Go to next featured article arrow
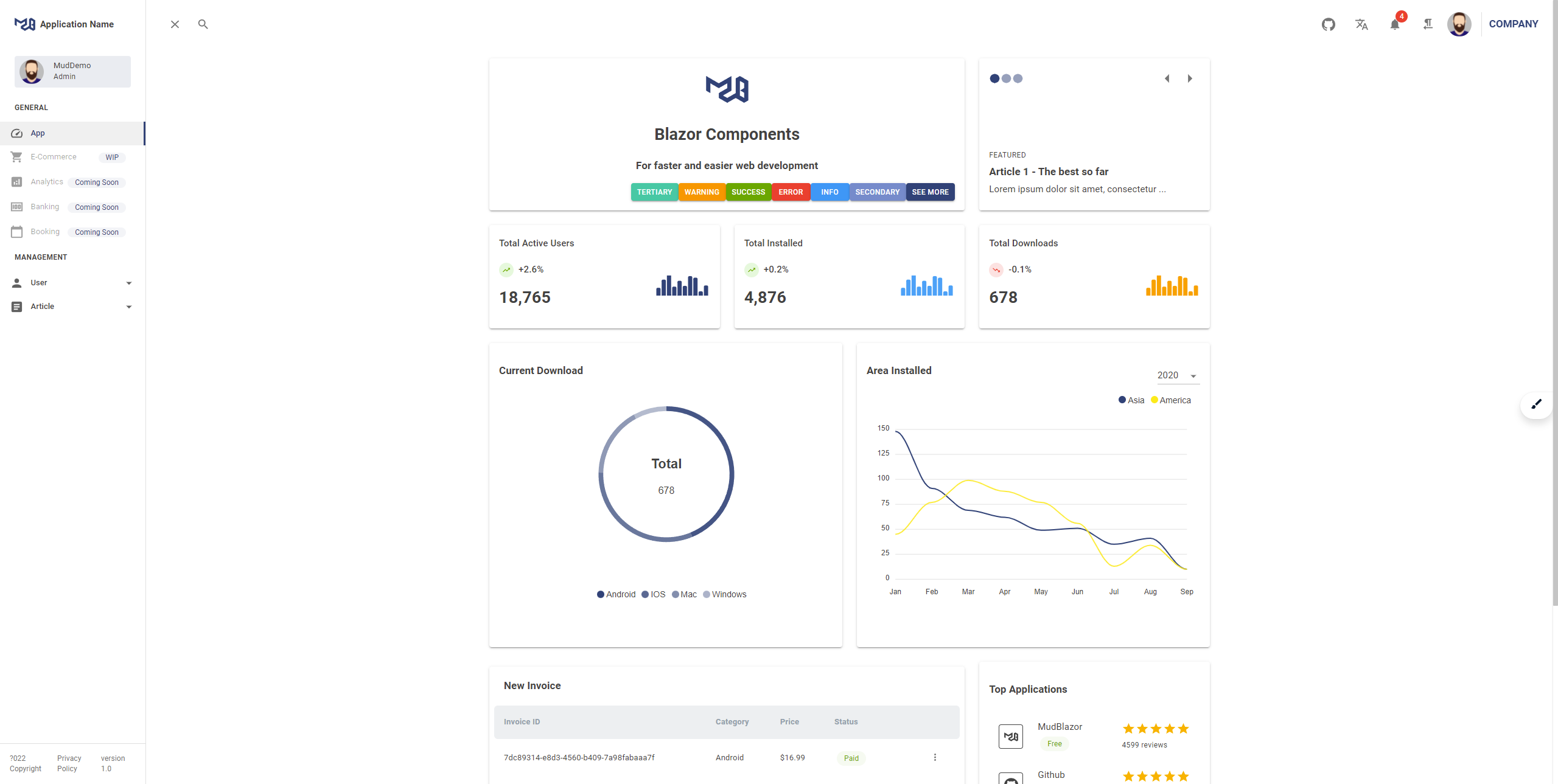Viewport: 1558px width, 784px height. 1190,78
